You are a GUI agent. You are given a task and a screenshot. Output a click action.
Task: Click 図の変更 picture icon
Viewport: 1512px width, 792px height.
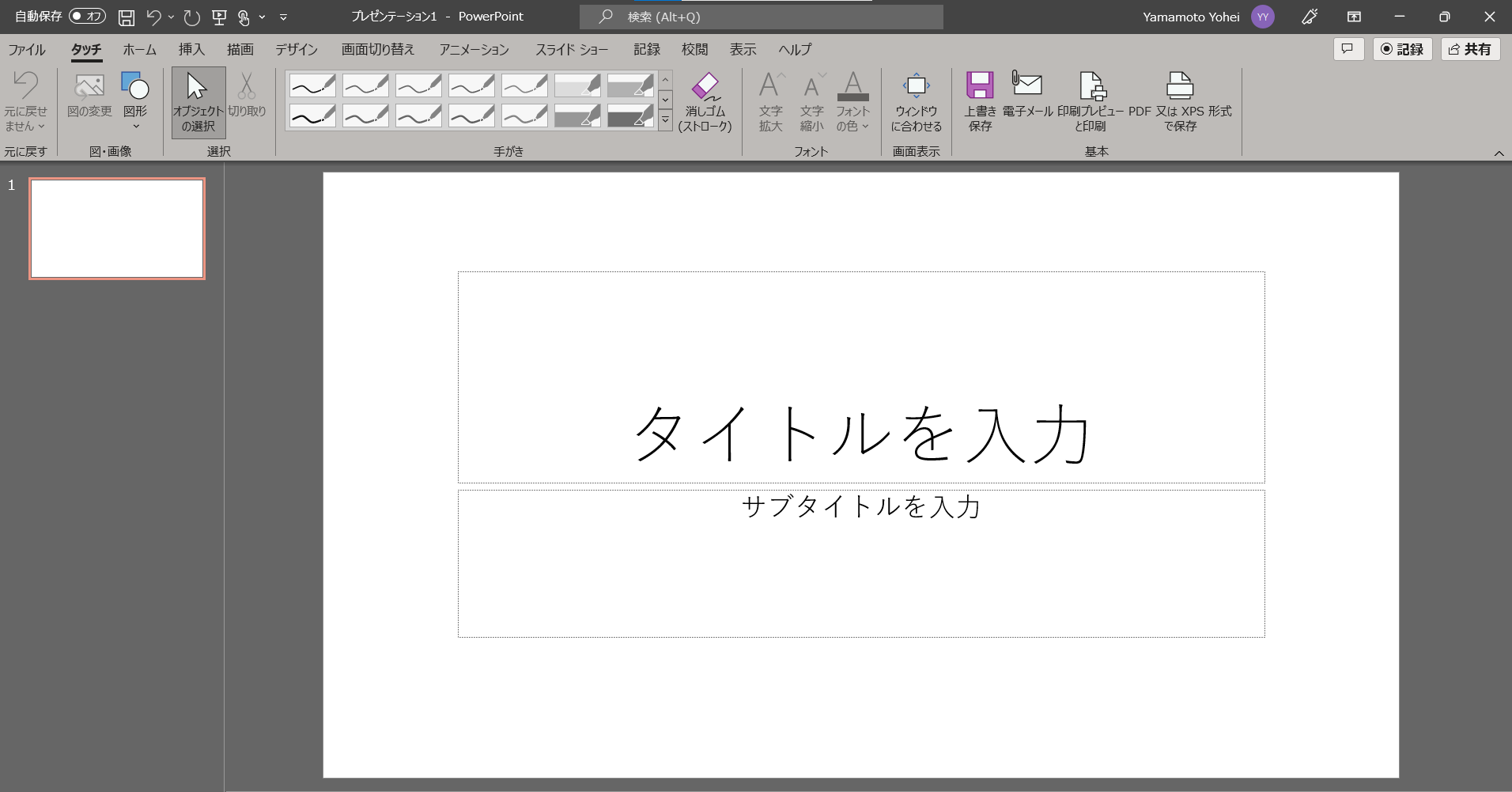click(89, 95)
